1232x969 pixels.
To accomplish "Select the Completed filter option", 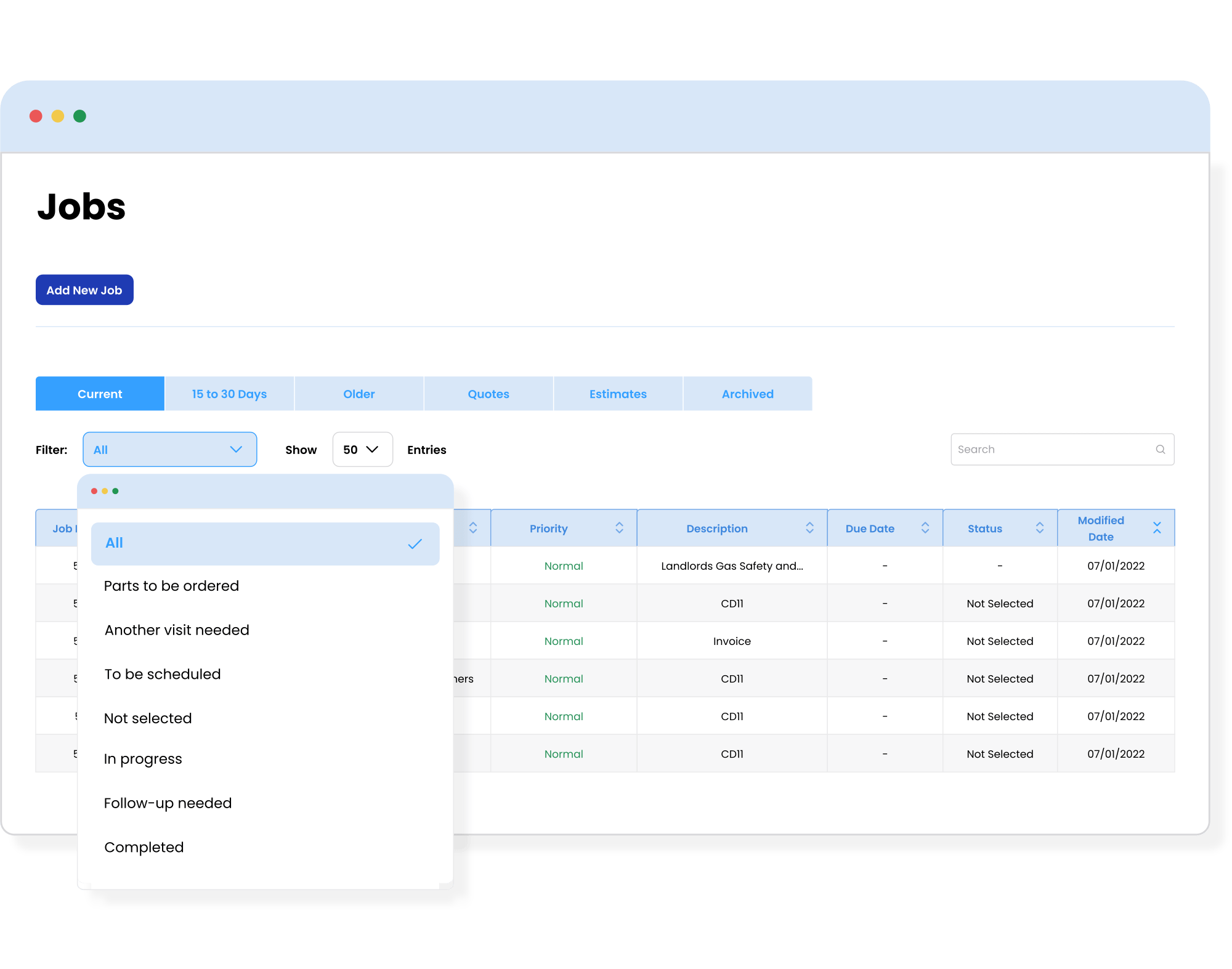I will [144, 847].
